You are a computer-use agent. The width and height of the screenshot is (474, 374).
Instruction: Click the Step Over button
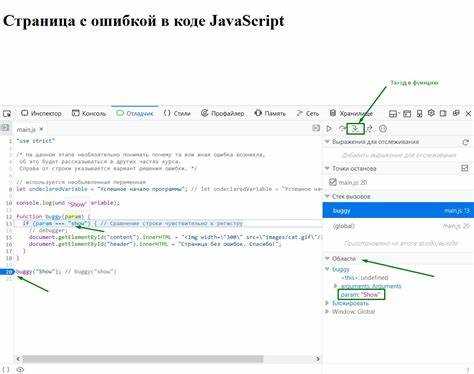click(342, 128)
